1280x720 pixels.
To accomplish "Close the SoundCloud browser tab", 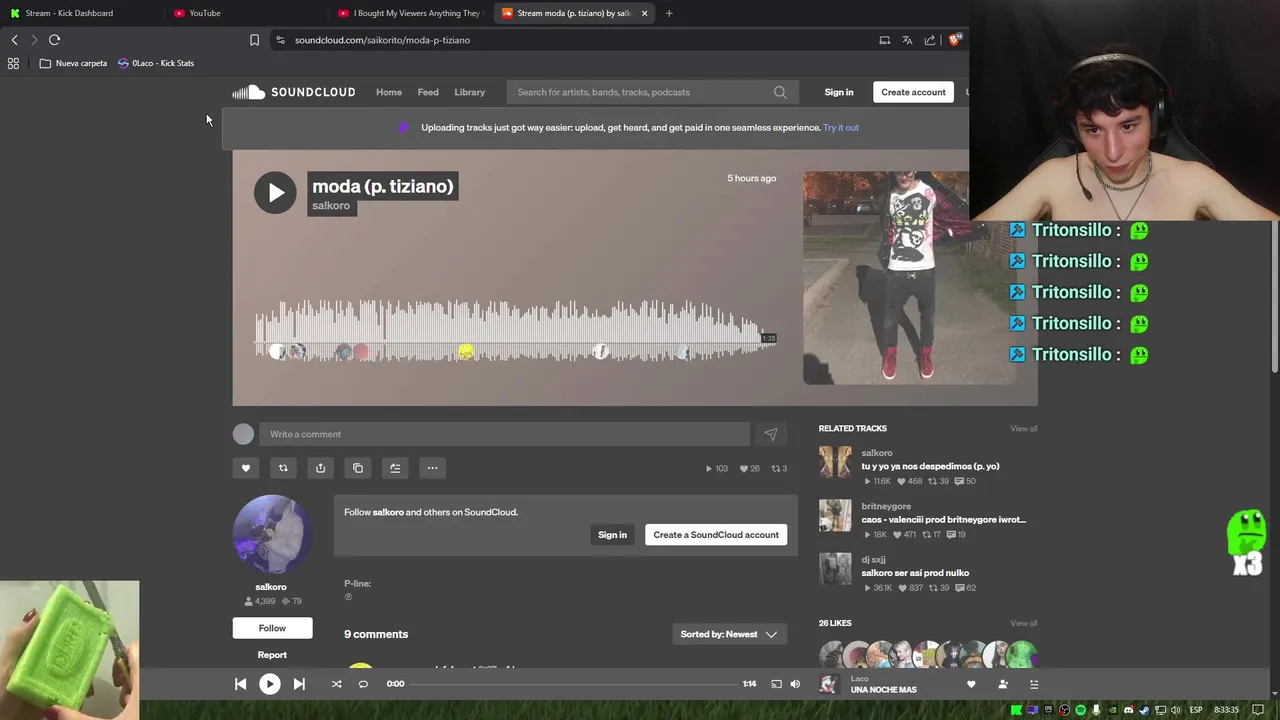I will [x=644, y=13].
